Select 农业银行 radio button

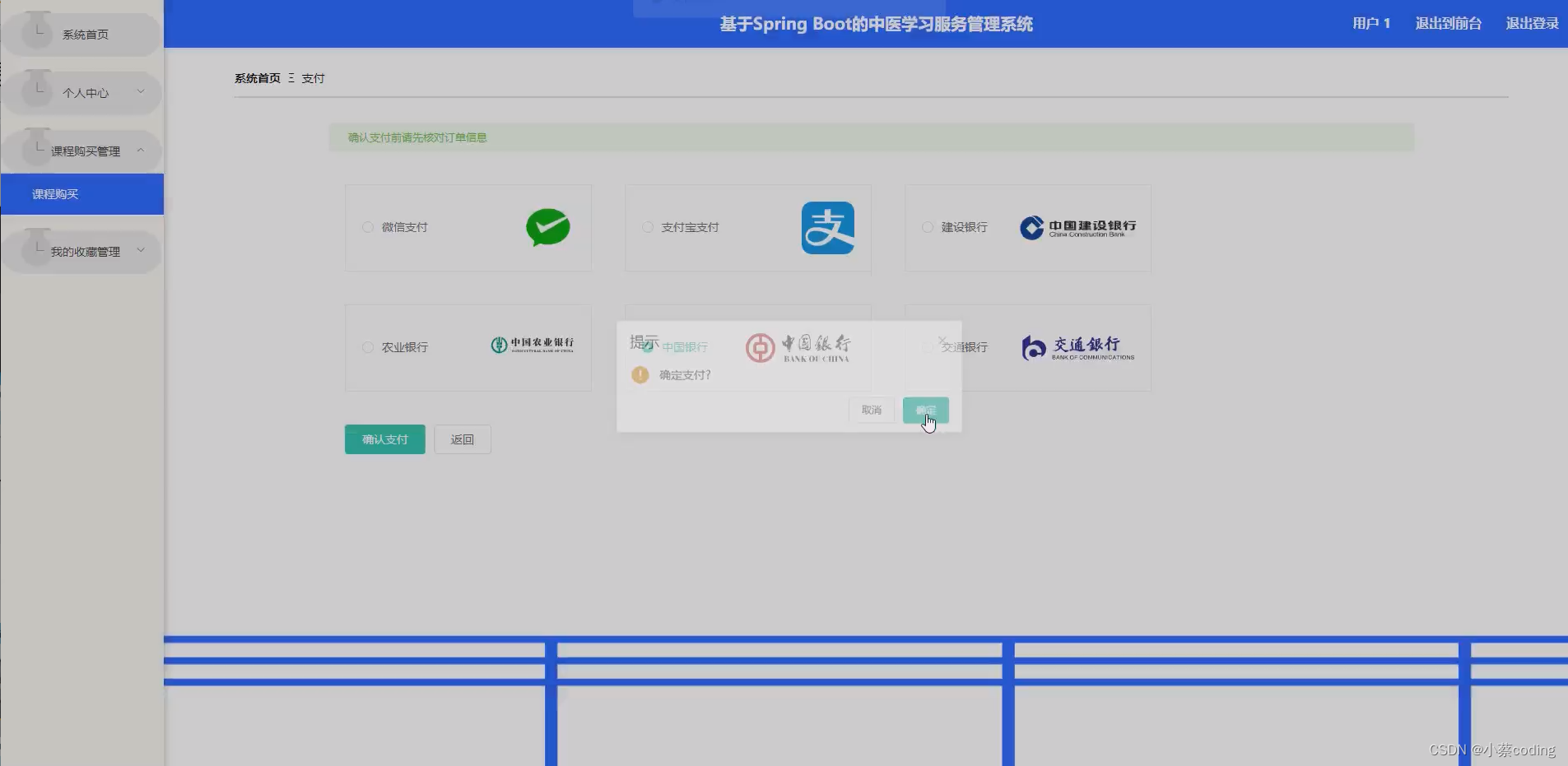coord(368,347)
